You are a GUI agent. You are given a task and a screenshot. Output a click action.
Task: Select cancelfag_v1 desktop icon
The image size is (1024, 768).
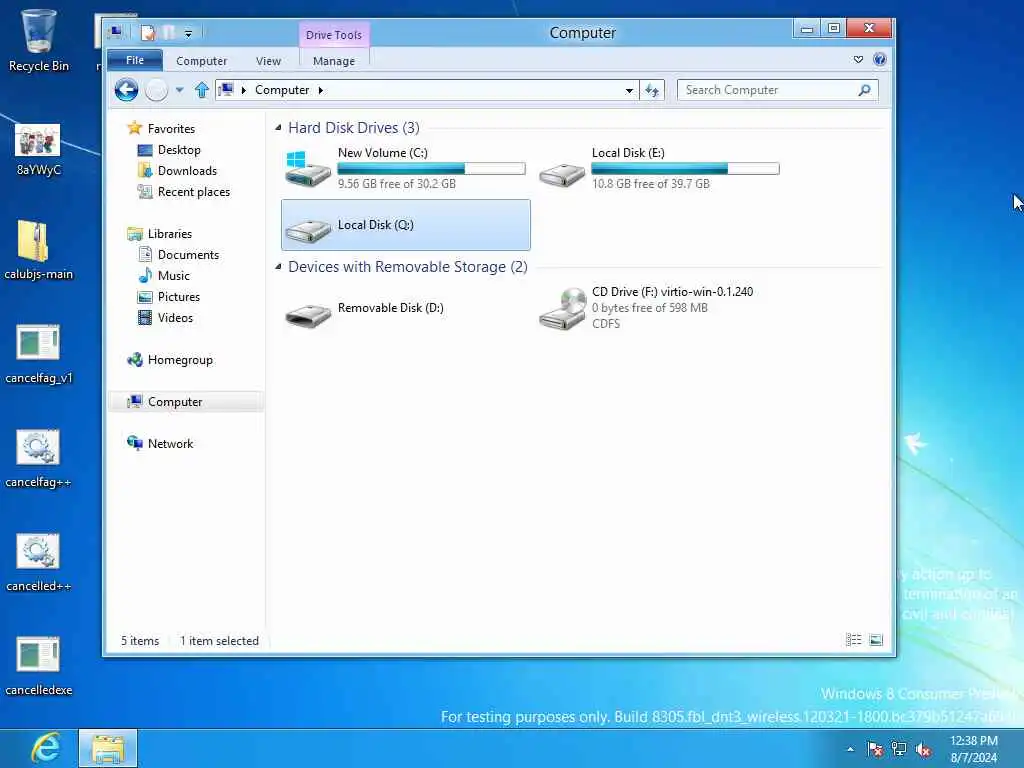click(x=39, y=354)
